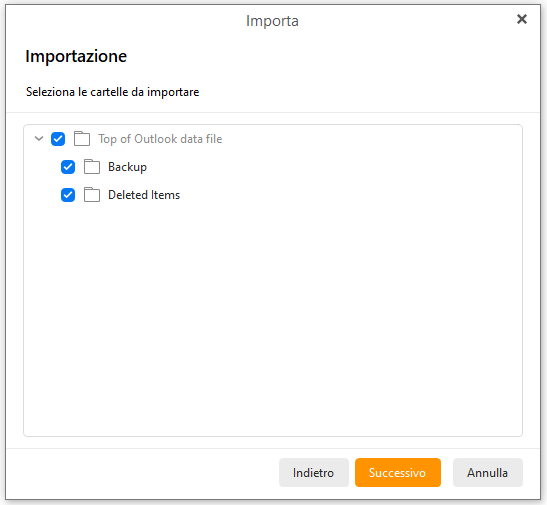Uncheck the Backup folder checkbox
The image size is (547, 505).
(x=68, y=167)
